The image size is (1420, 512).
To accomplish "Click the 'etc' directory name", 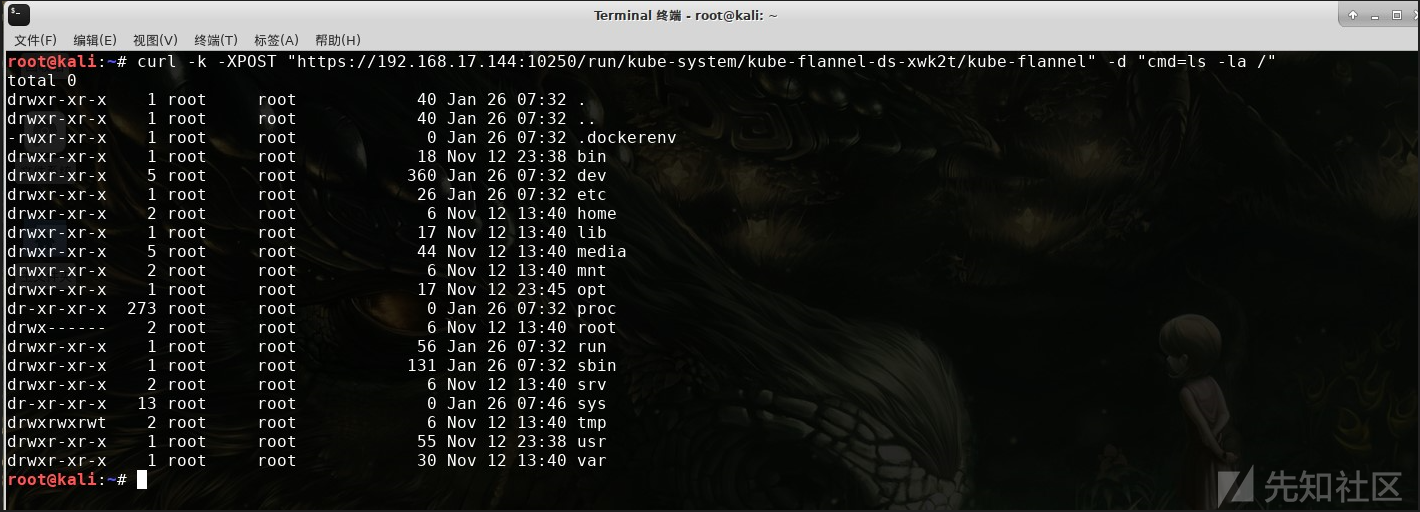I will tap(592, 195).
